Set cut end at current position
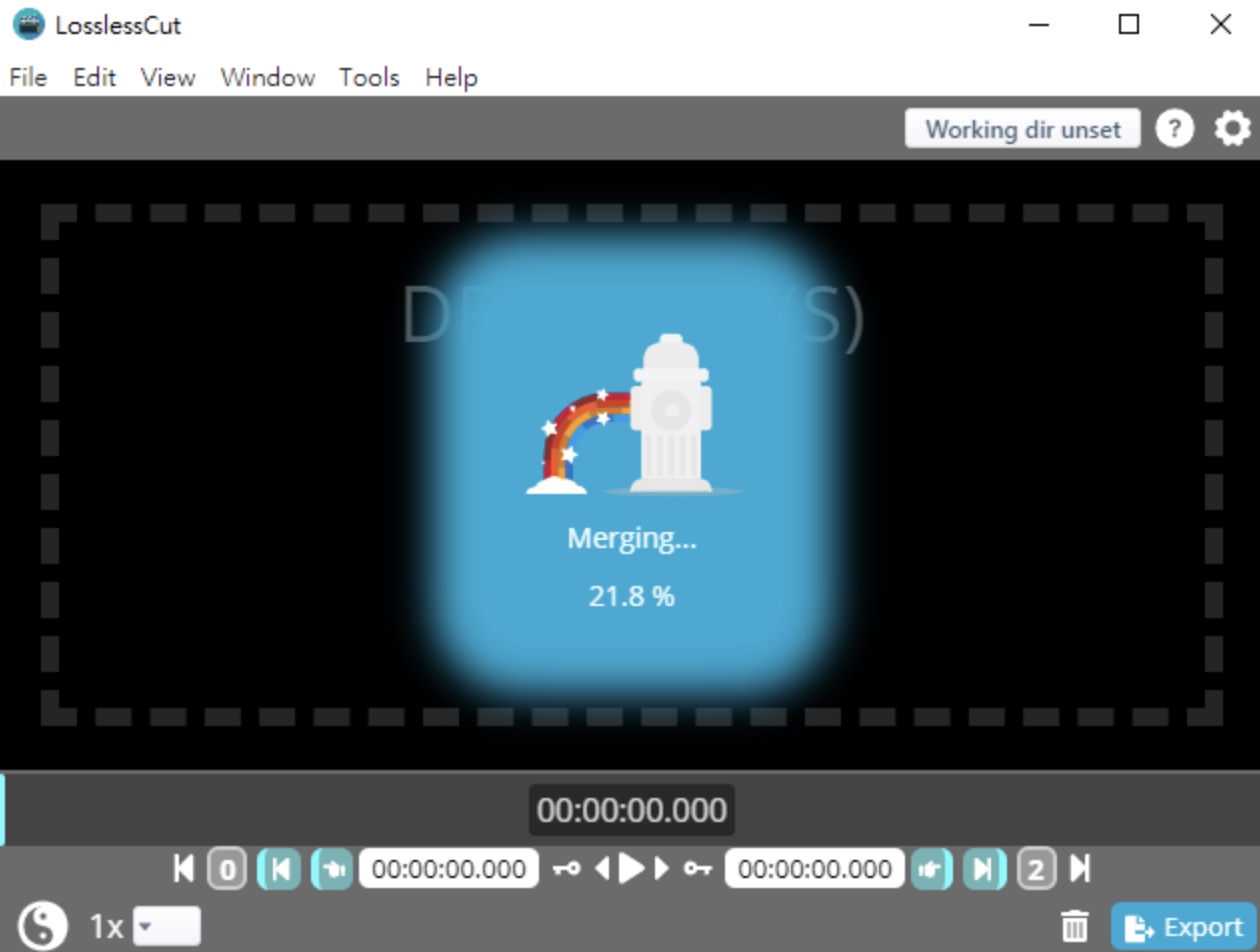The height and width of the screenshot is (952, 1260). (932, 869)
